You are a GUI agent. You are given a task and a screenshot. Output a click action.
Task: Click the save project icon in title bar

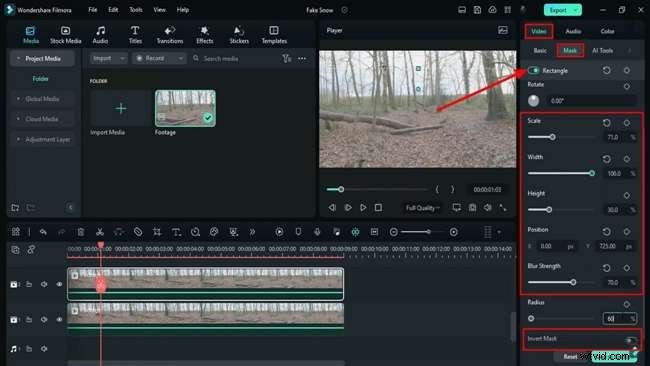[477, 10]
